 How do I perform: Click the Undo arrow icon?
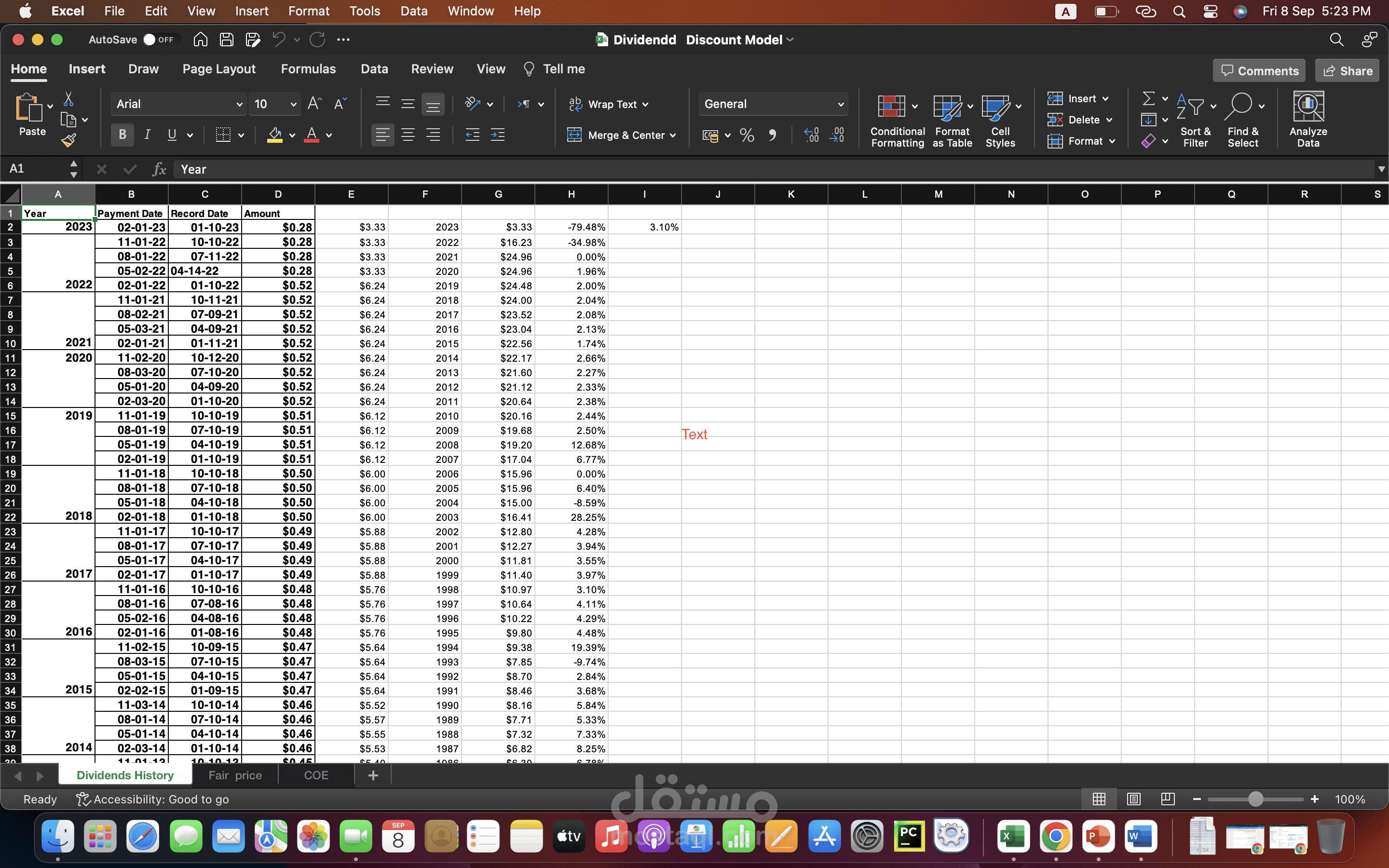click(279, 40)
